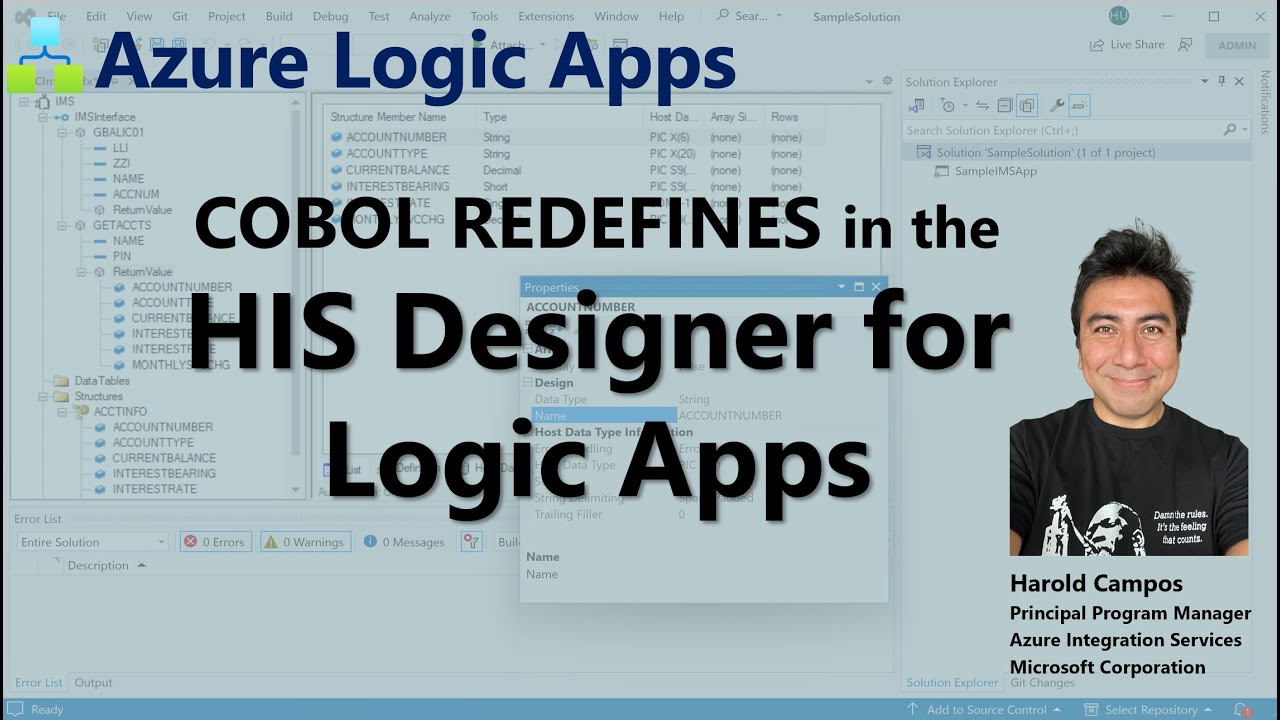This screenshot has width=1280, height=720.
Task: Open search options dropdown in Solution Explorer
Action: click(x=1245, y=130)
